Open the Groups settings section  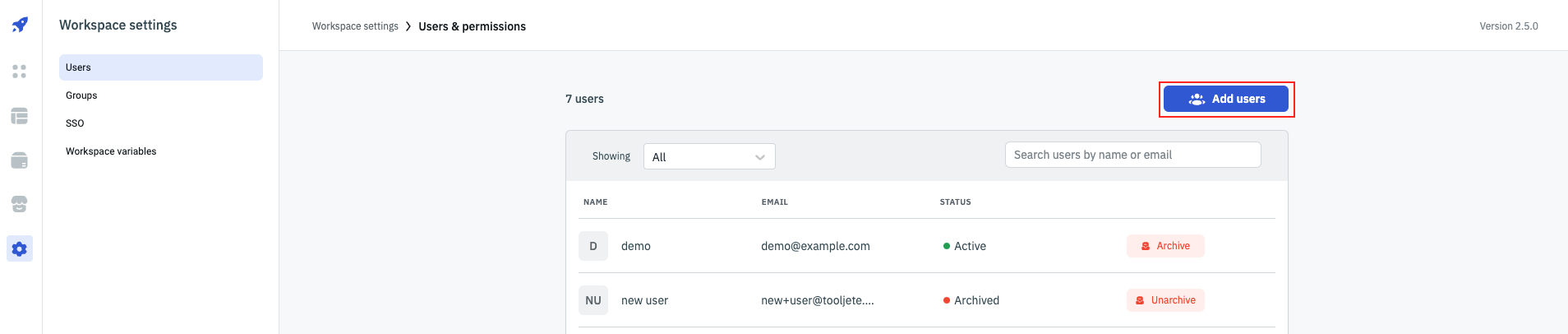(x=81, y=95)
